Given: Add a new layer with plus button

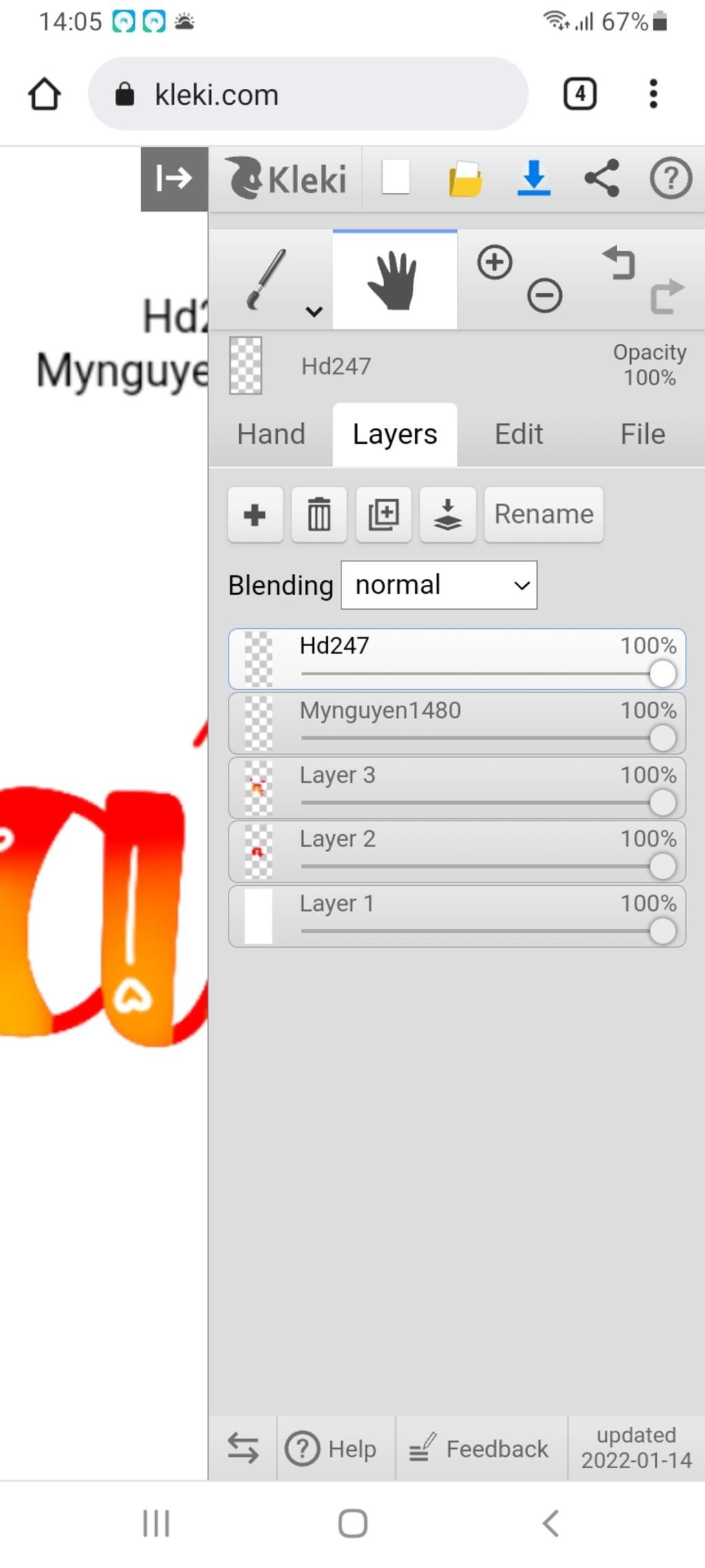Looking at the screenshot, I should (255, 515).
